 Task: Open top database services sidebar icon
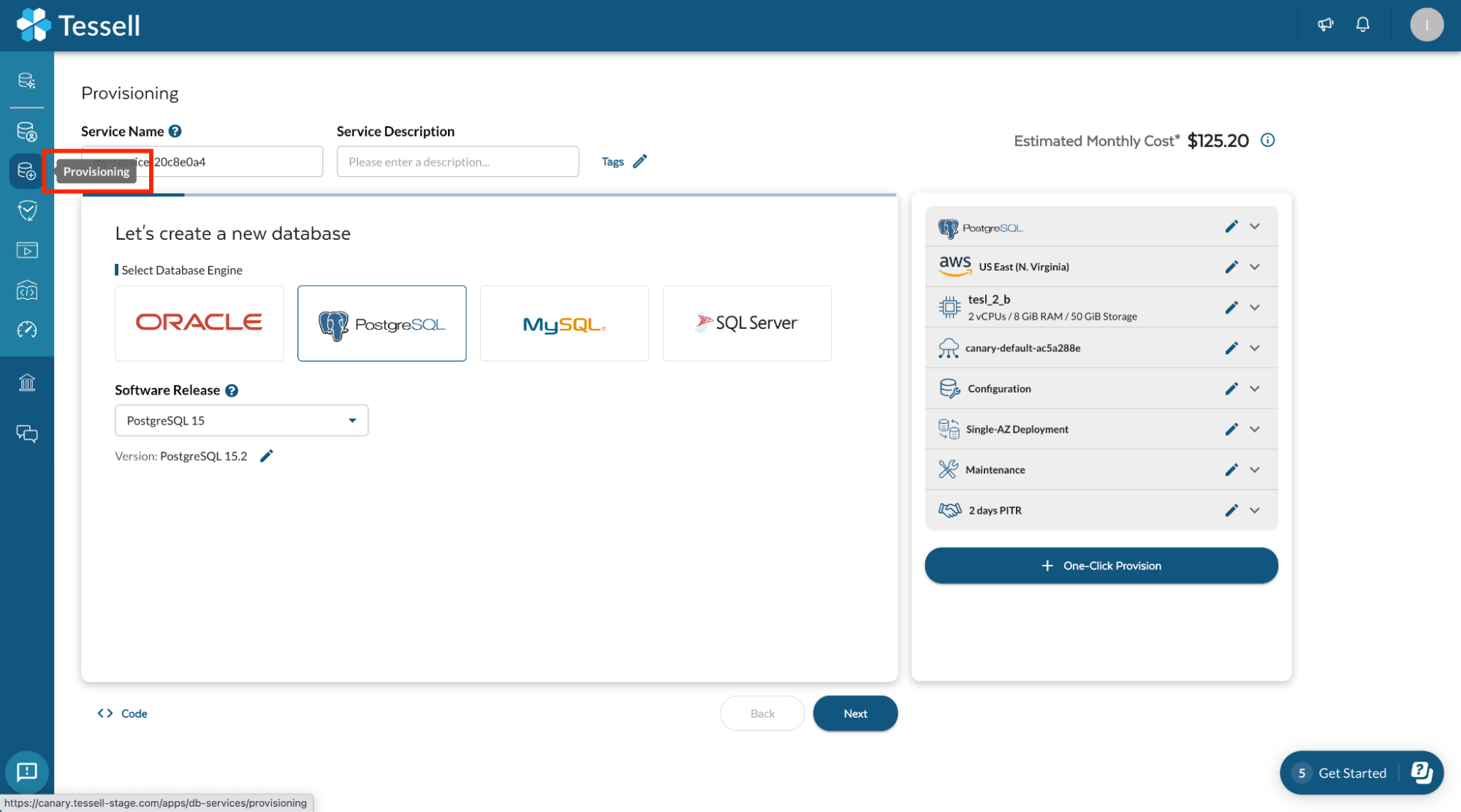(x=27, y=80)
